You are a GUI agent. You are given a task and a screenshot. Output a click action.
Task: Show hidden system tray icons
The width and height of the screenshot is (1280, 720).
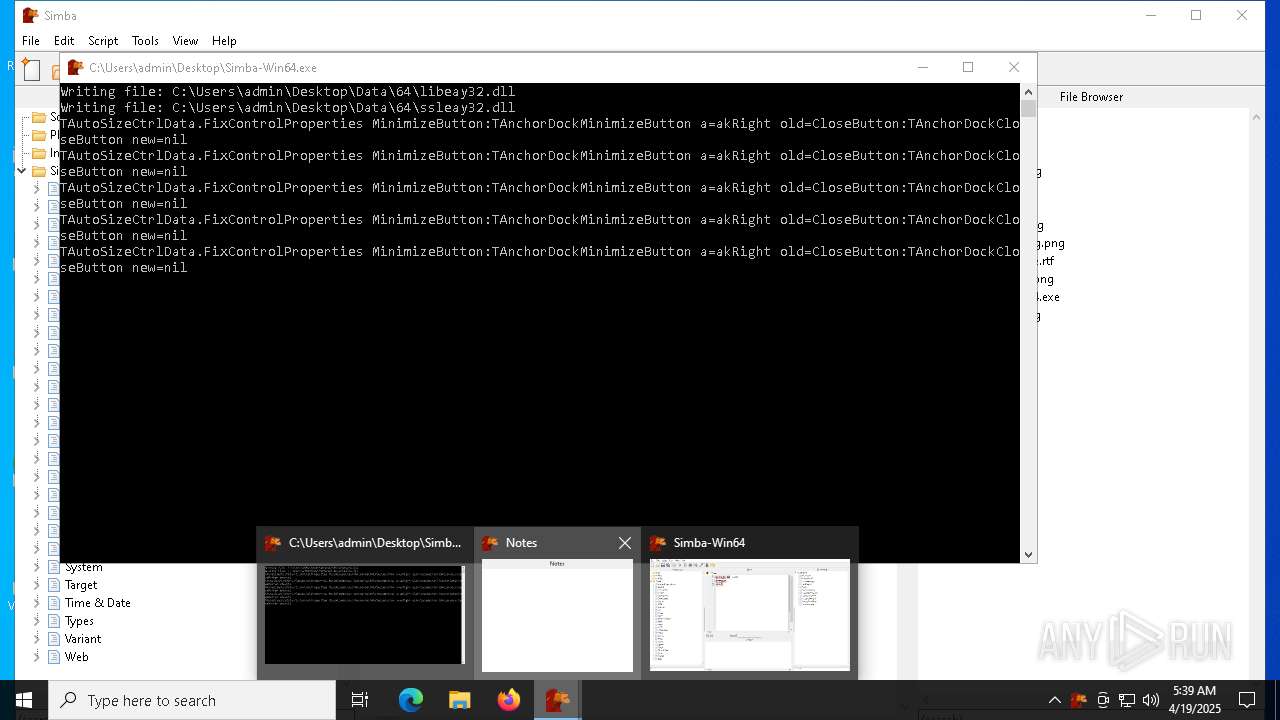point(1054,700)
